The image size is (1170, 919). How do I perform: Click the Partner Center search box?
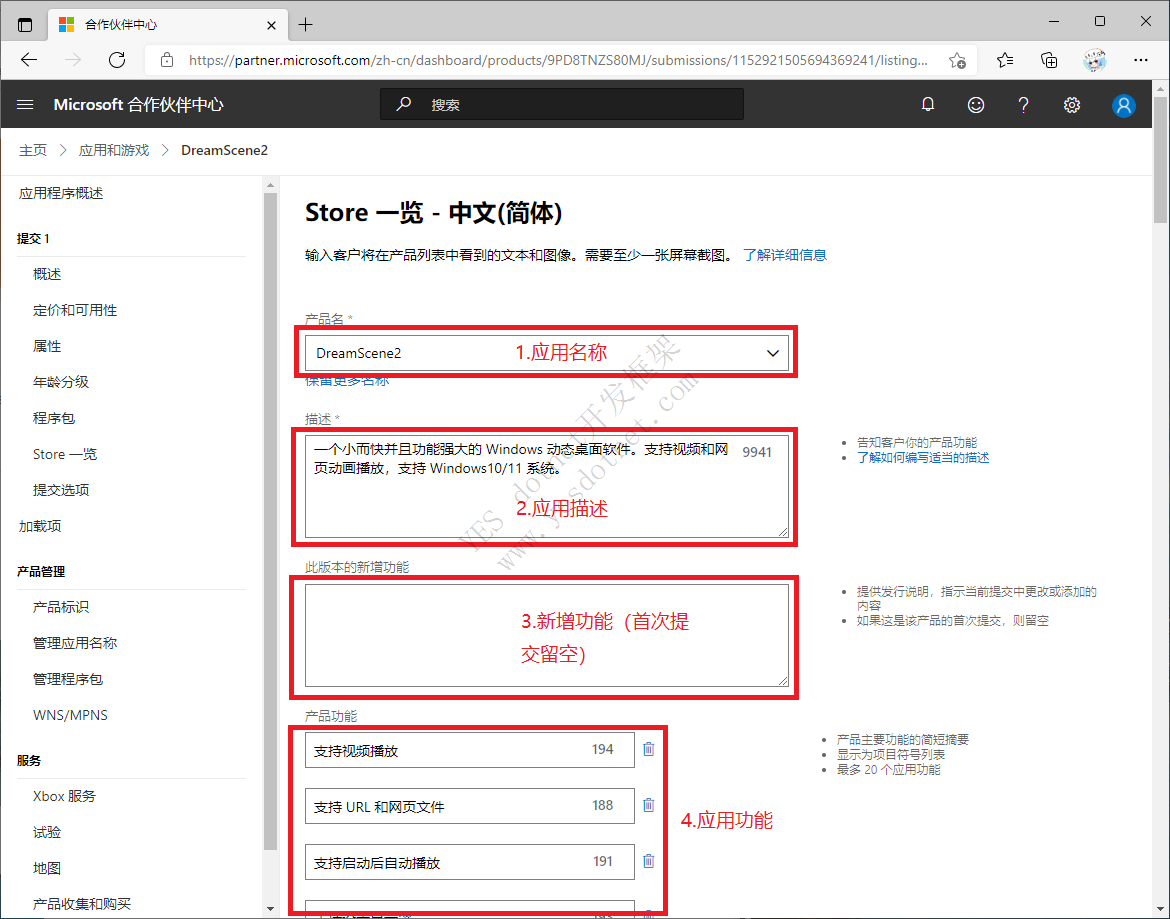(562, 104)
